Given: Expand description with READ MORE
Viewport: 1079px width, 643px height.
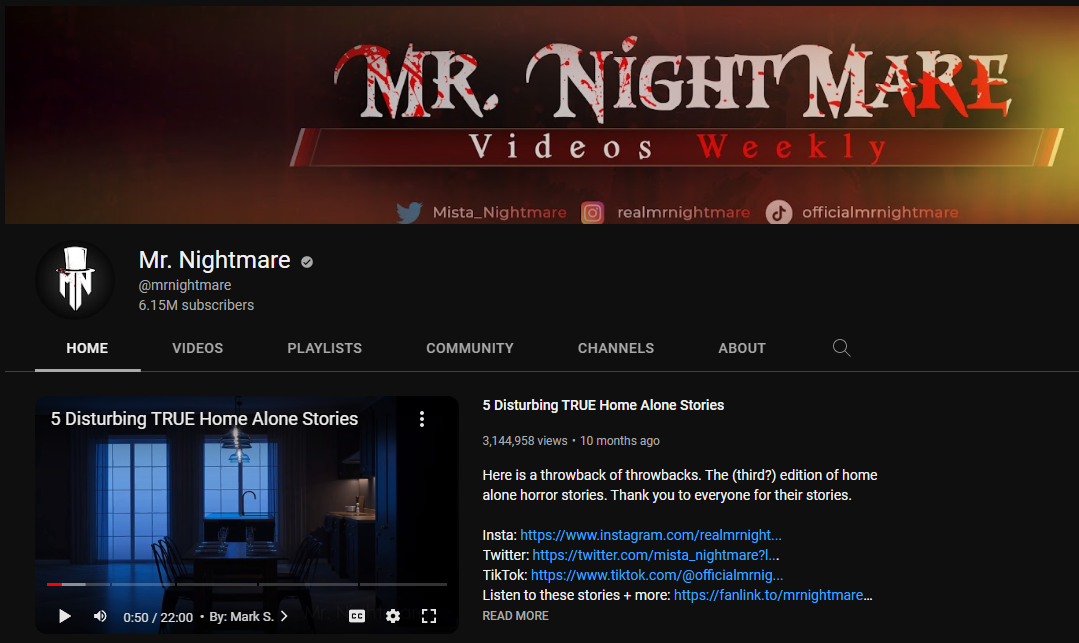Looking at the screenshot, I should coord(515,615).
